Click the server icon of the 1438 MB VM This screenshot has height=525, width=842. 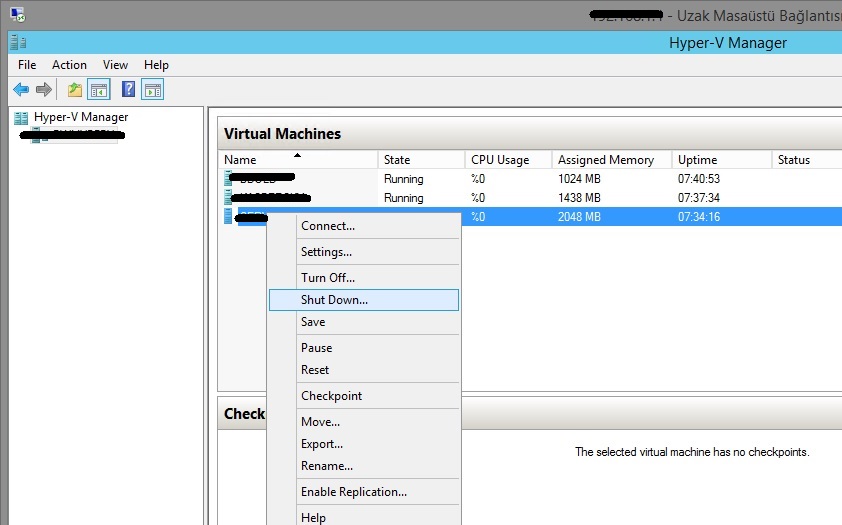click(x=228, y=197)
